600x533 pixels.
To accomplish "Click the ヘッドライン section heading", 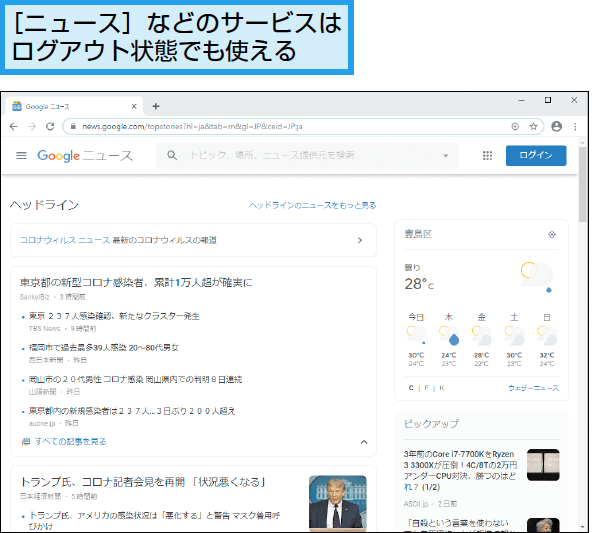I will pyautogui.click(x=44, y=205).
